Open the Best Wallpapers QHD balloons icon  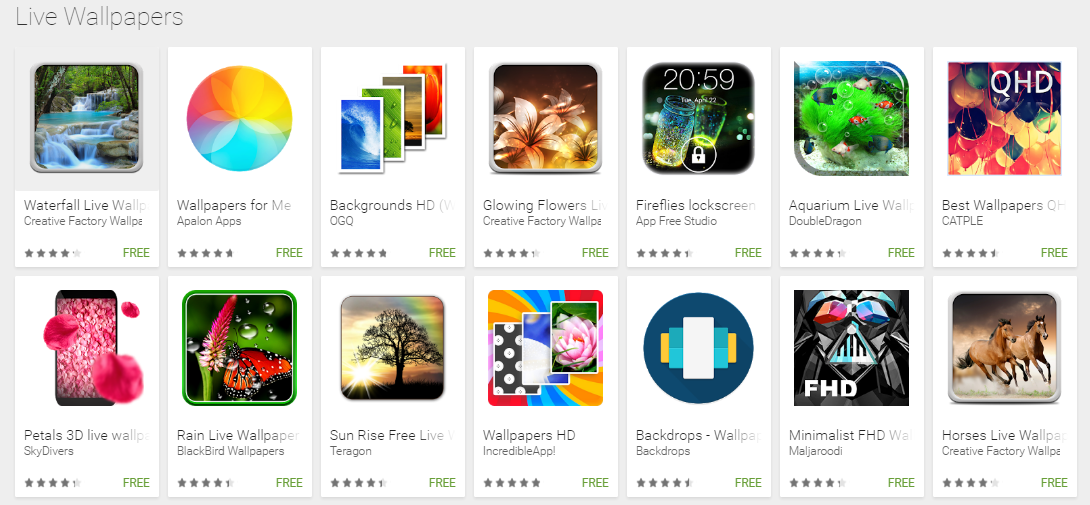tap(1004, 118)
